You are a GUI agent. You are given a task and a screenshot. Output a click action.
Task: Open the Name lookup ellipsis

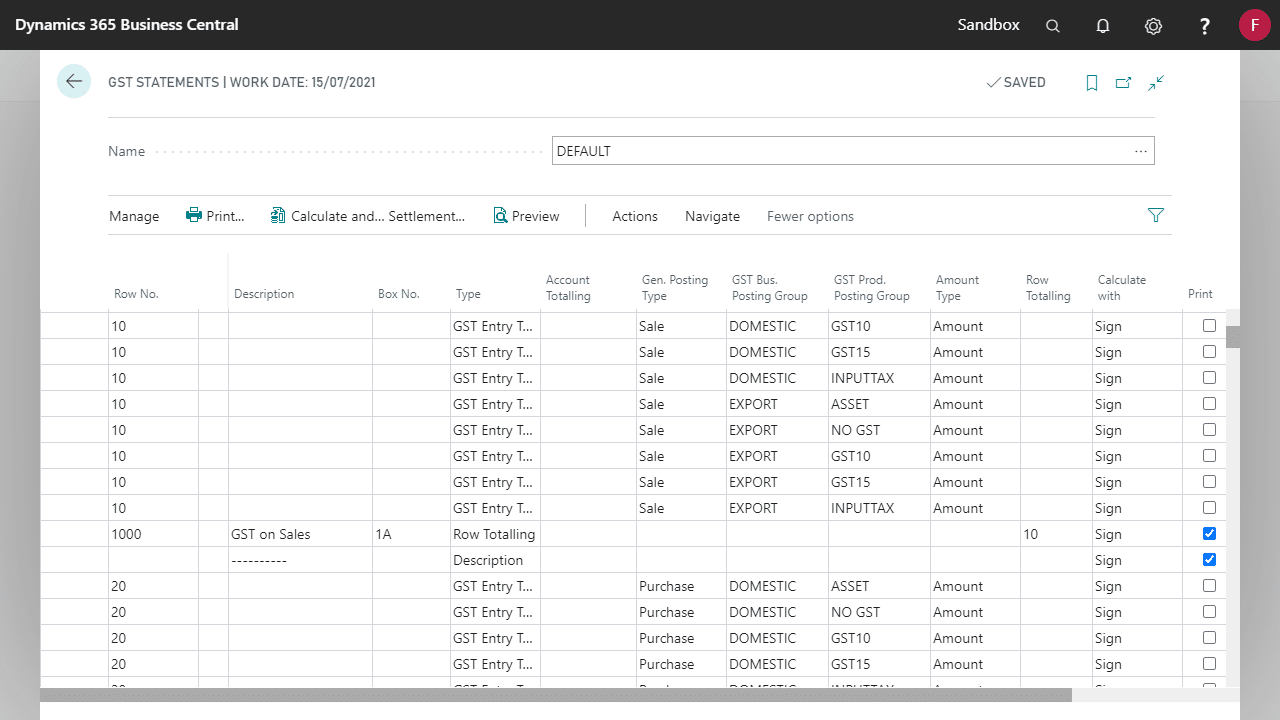(1140, 151)
